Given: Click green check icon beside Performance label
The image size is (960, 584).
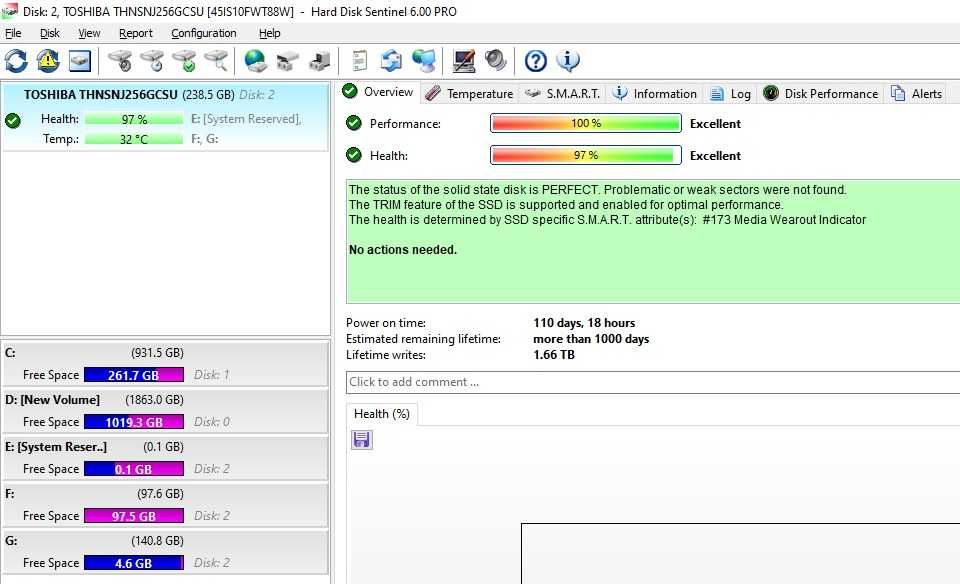Looking at the screenshot, I should [x=354, y=123].
